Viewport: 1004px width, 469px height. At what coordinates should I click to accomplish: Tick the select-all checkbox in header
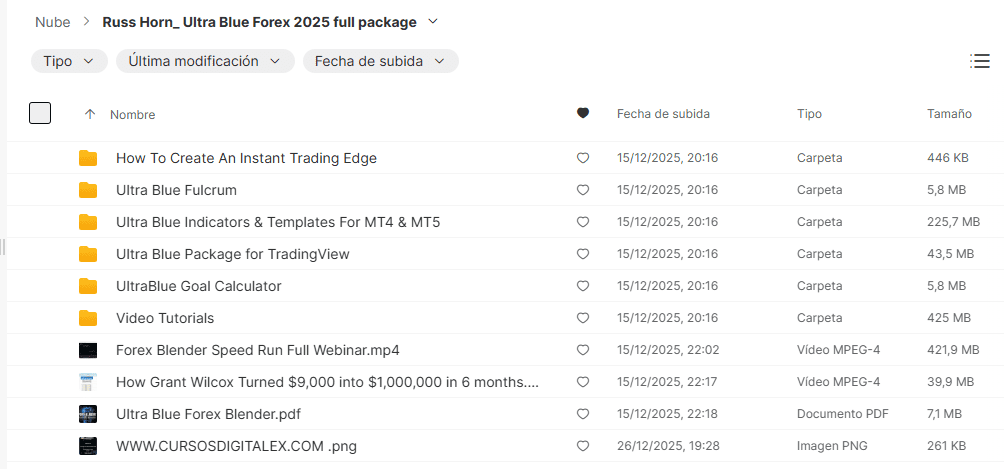tap(40, 113)
